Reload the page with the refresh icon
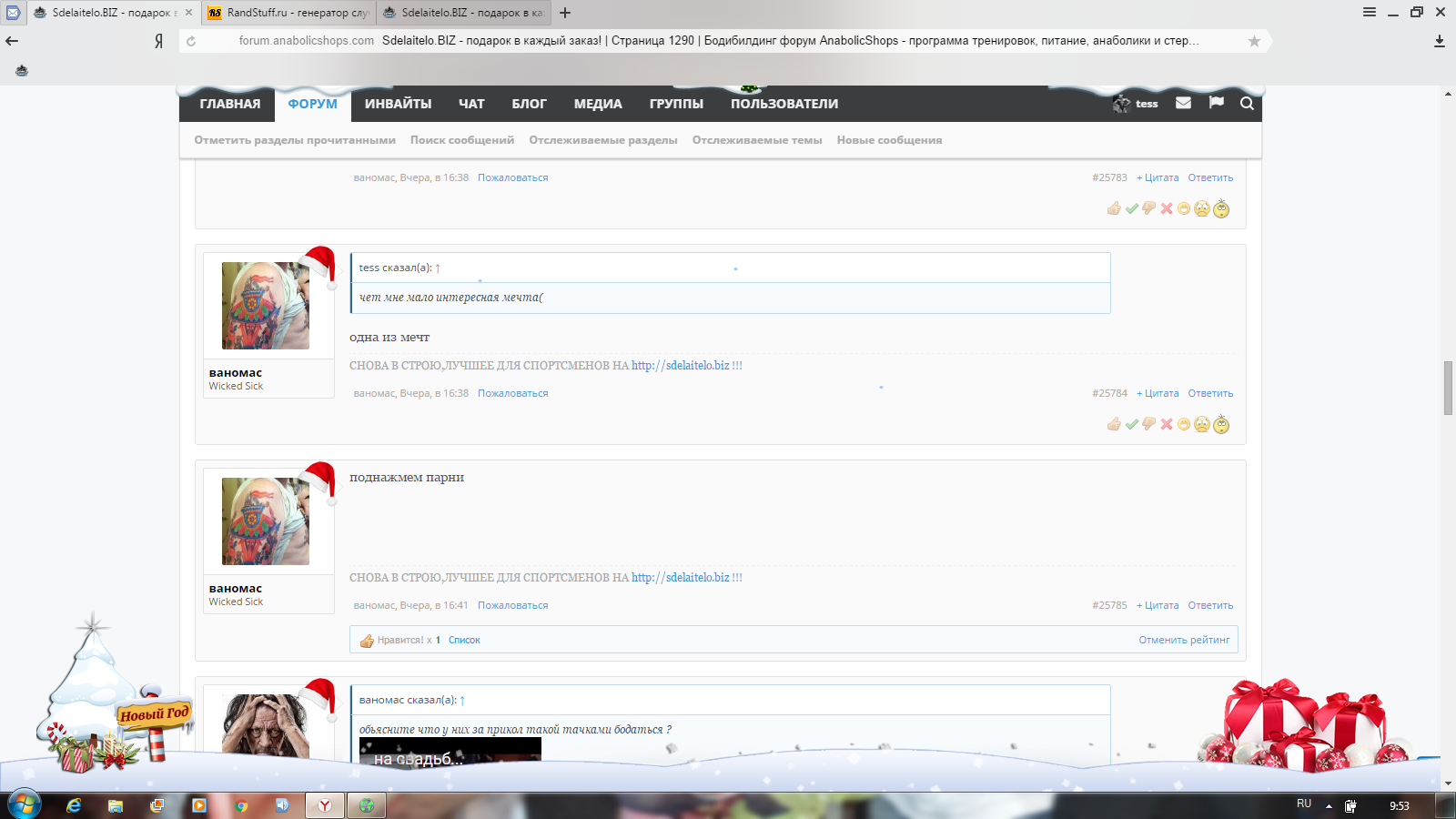Screen dimensions: 1456x819 pyautogui.click(x=191, y=41)
